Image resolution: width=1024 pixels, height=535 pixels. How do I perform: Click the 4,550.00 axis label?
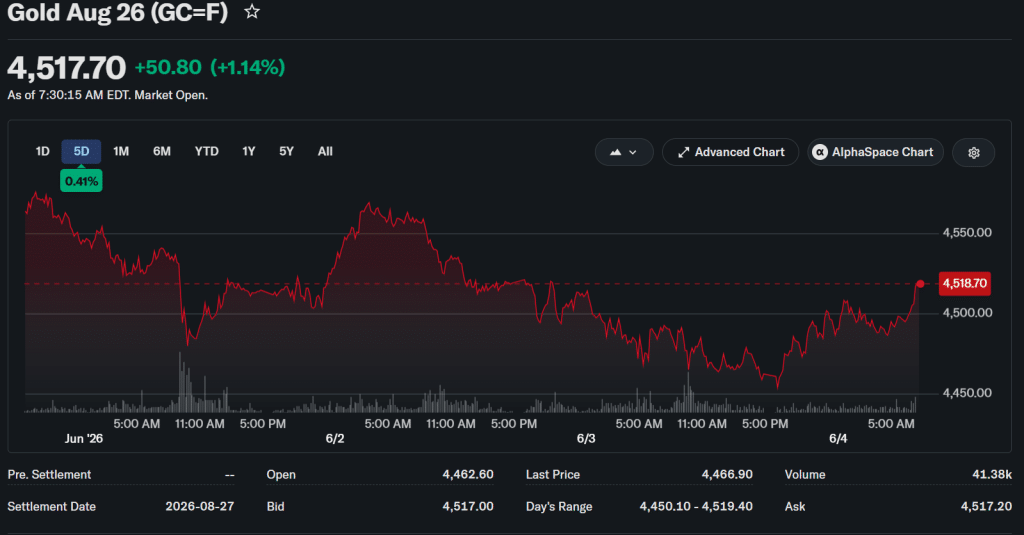tap(967, 233)
